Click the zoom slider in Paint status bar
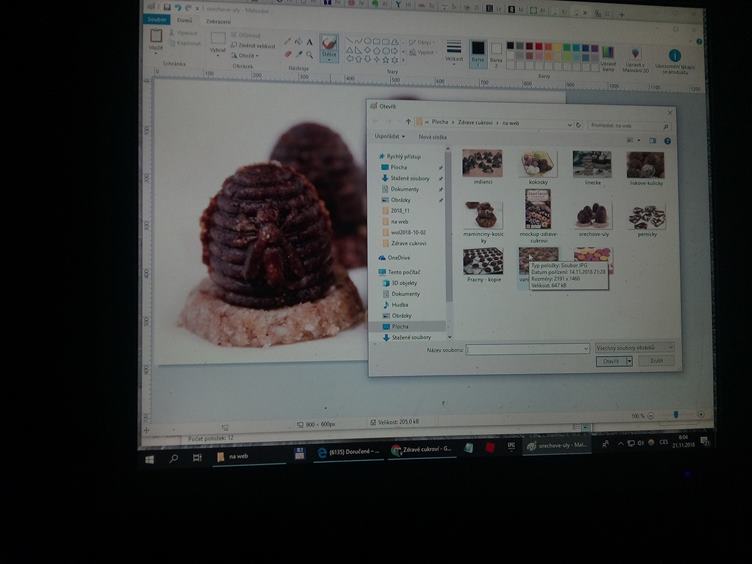 676,414
